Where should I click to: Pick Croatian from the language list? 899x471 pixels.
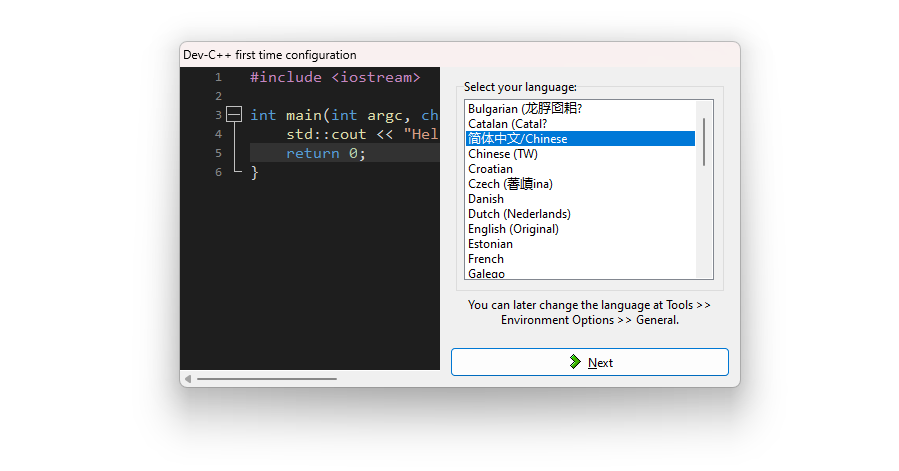pyautogui.click(x=580, y=169)
